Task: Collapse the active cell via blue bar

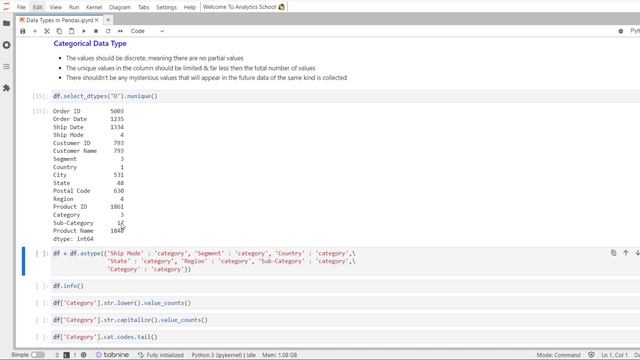Action: (23, 261)
